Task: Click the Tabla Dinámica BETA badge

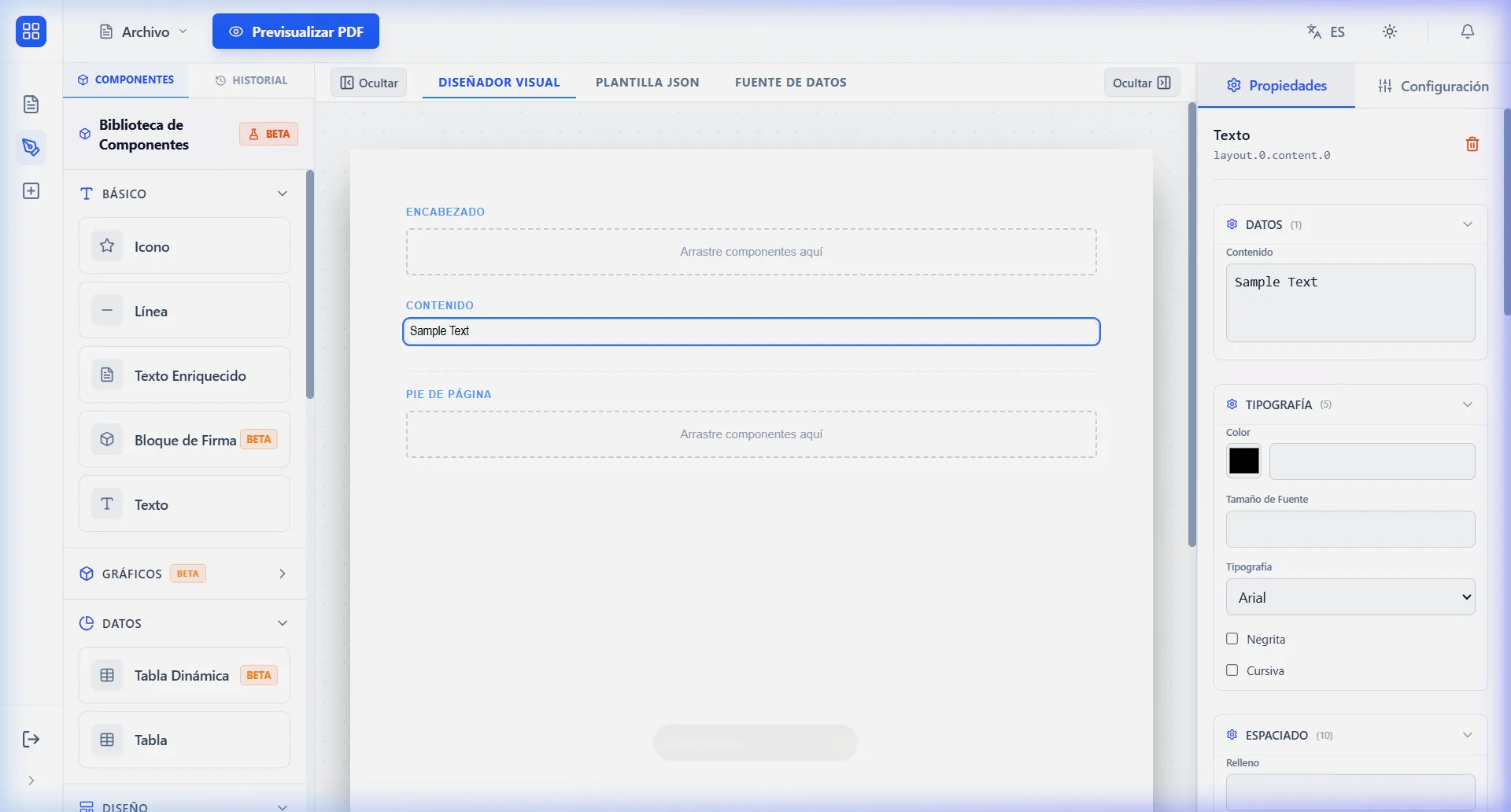Action: (259, 675)
